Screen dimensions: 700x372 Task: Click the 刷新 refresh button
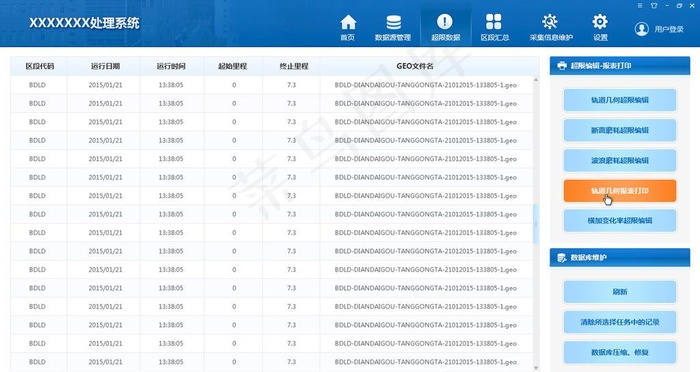click(x=620, y=292)
